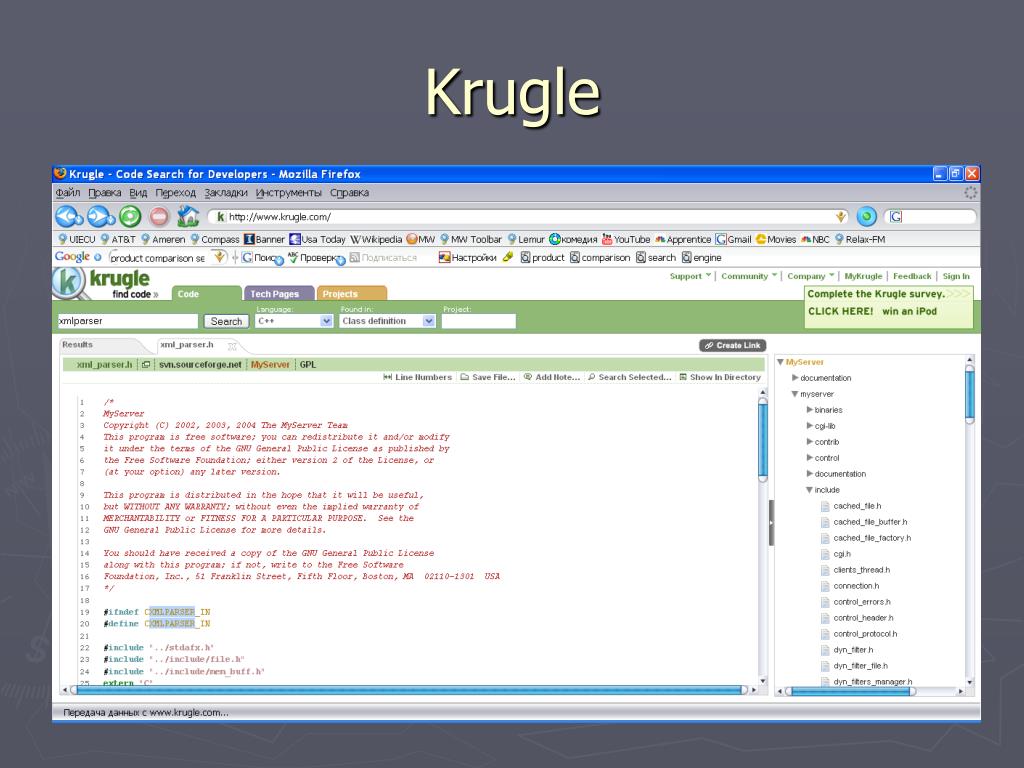Image resolution: width=1024 pixels, height=768 pixels.
Task: Open the Wikipedia bookmark
Action: click(376, 240)
